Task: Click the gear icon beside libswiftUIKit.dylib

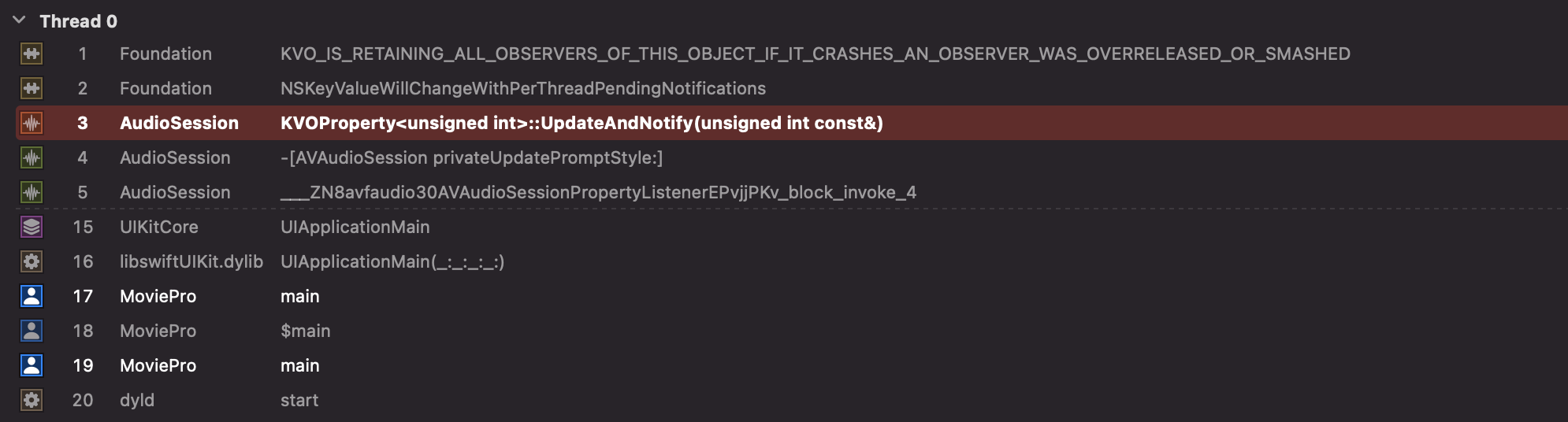Action: click(x=32, y=261)
